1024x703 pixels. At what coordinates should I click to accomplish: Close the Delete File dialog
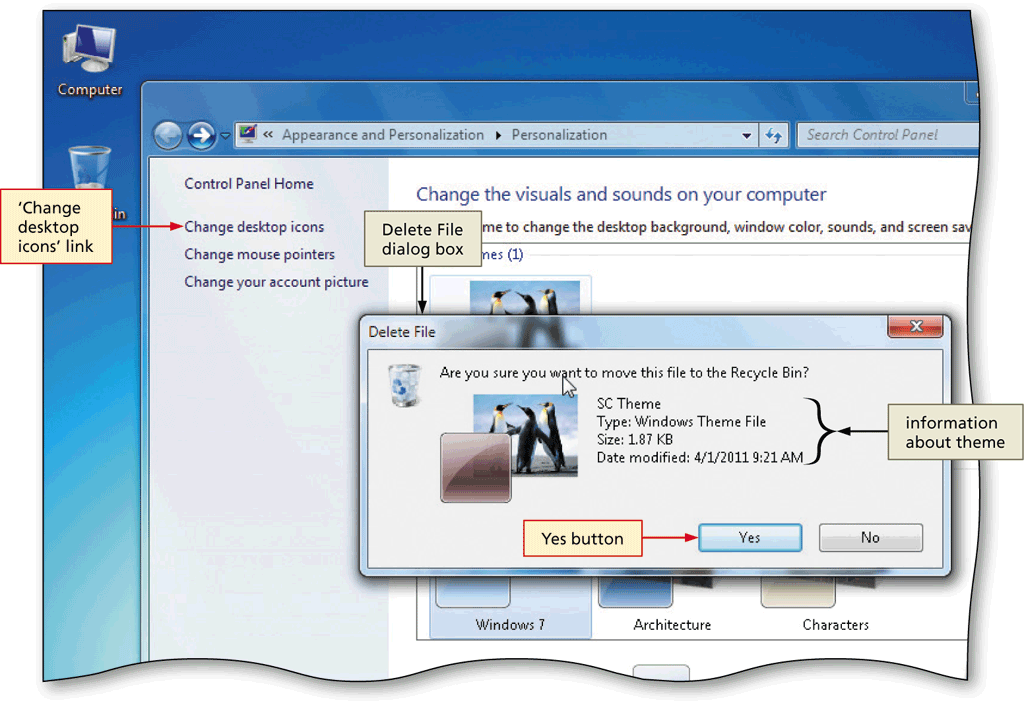(915, 327)
